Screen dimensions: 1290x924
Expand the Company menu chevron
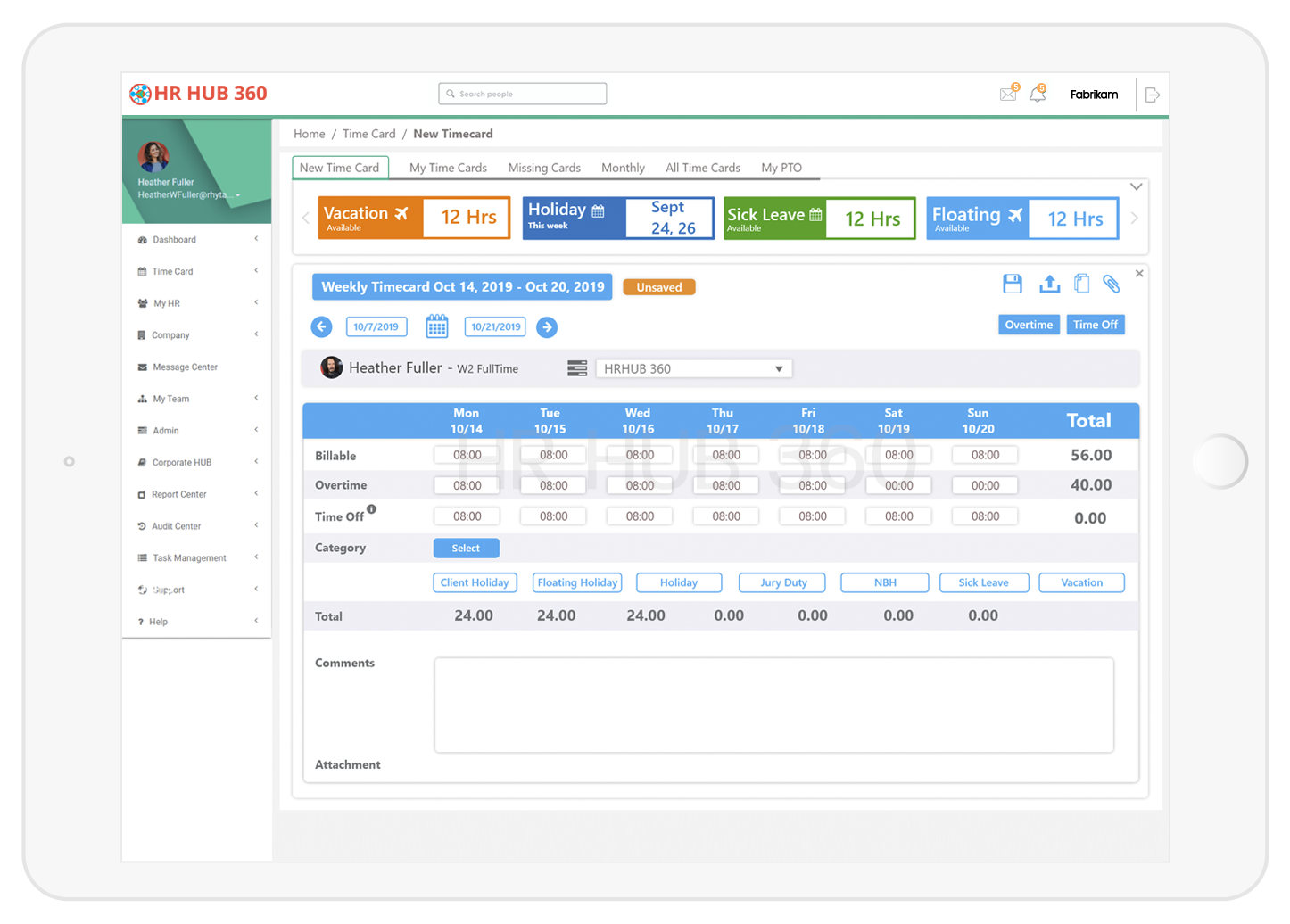point(256,334)
